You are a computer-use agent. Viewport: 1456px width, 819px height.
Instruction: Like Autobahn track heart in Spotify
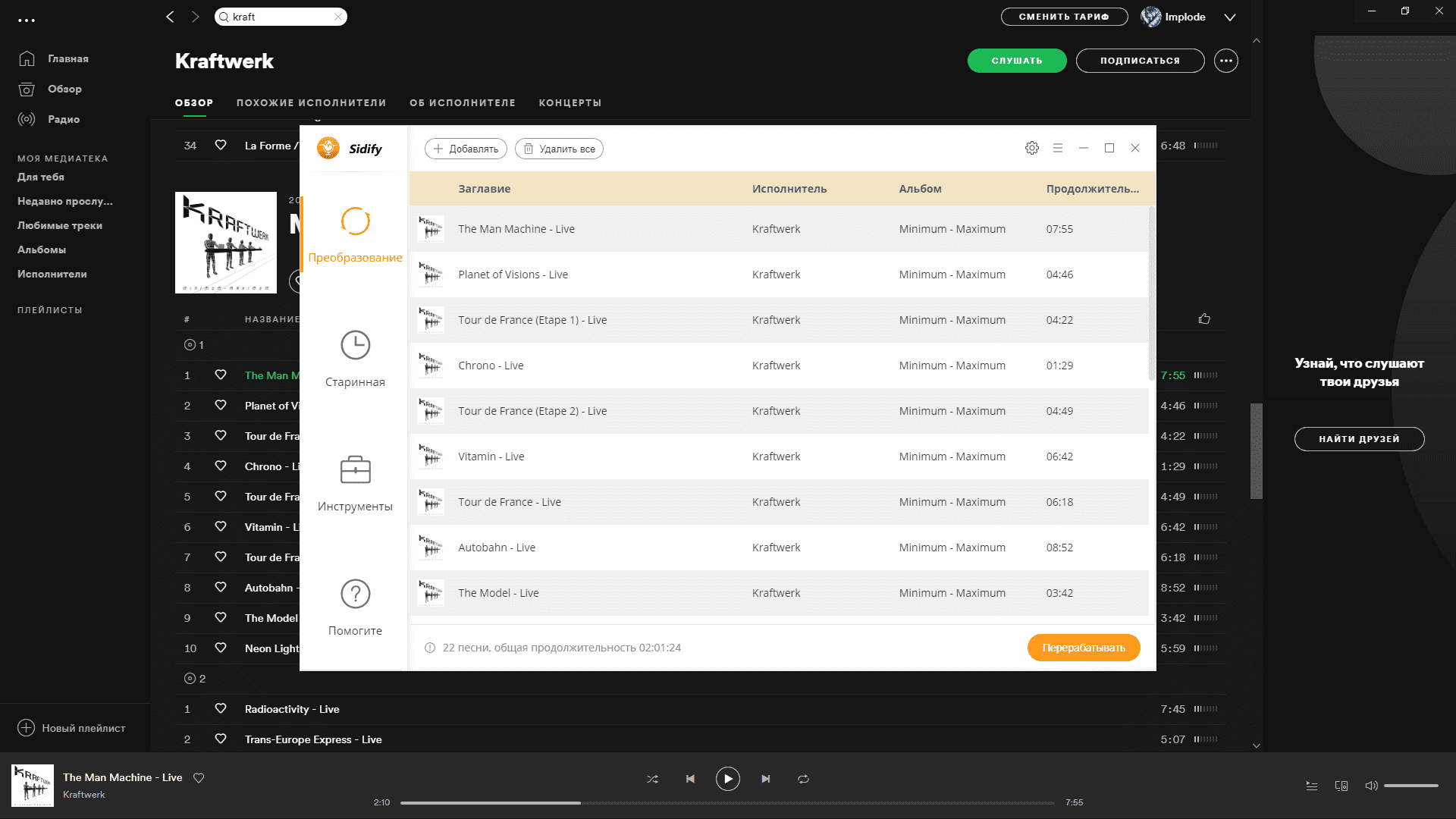point(221,587)
